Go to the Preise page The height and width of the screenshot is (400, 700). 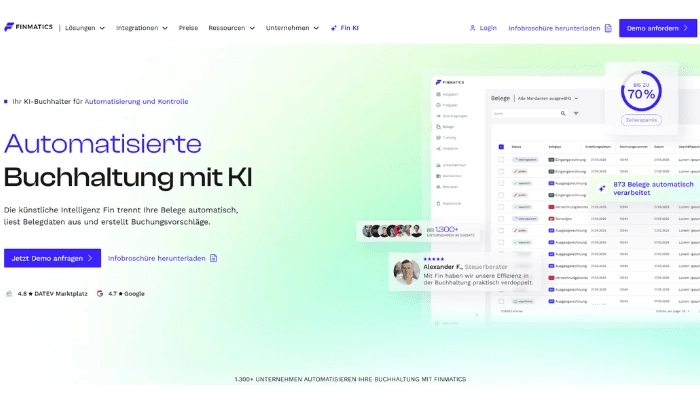[x=188, y=28]
